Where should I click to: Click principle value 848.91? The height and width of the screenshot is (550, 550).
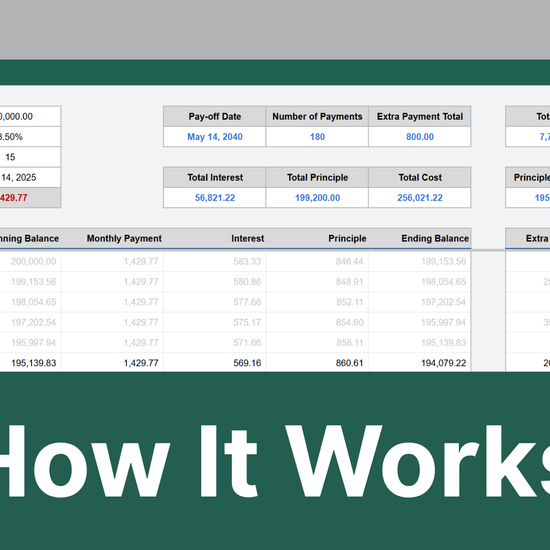(349, 282)
